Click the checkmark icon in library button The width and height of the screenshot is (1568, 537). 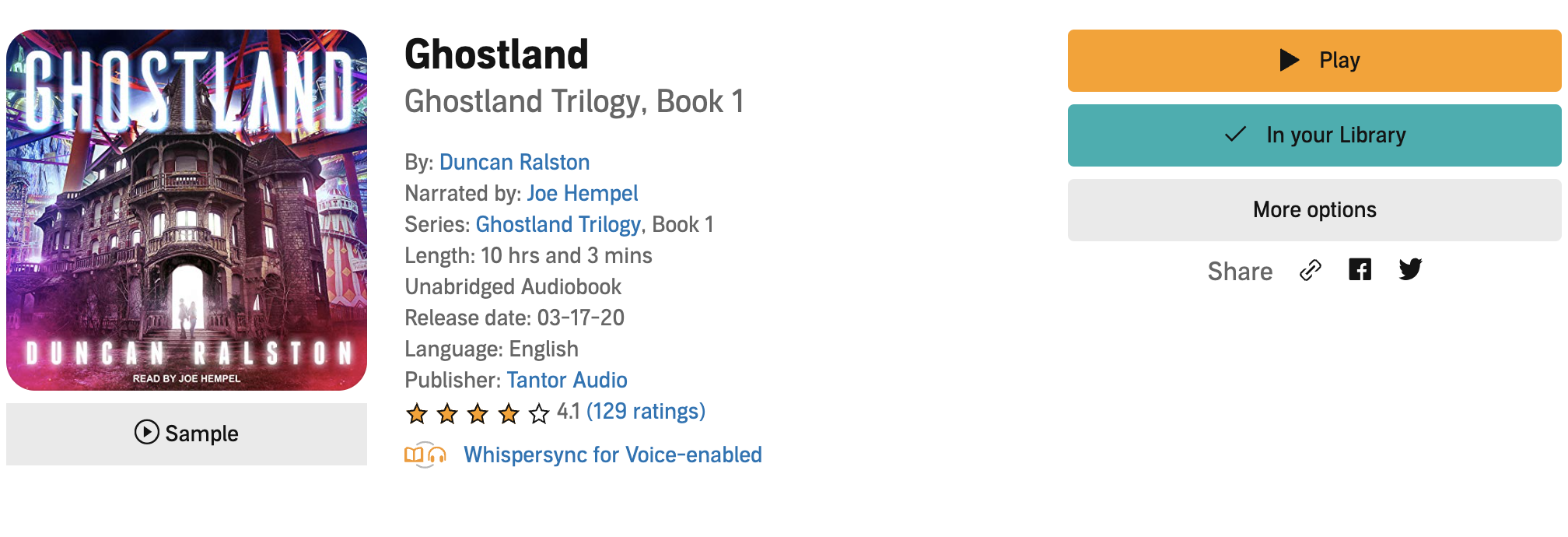point(1235,134)
